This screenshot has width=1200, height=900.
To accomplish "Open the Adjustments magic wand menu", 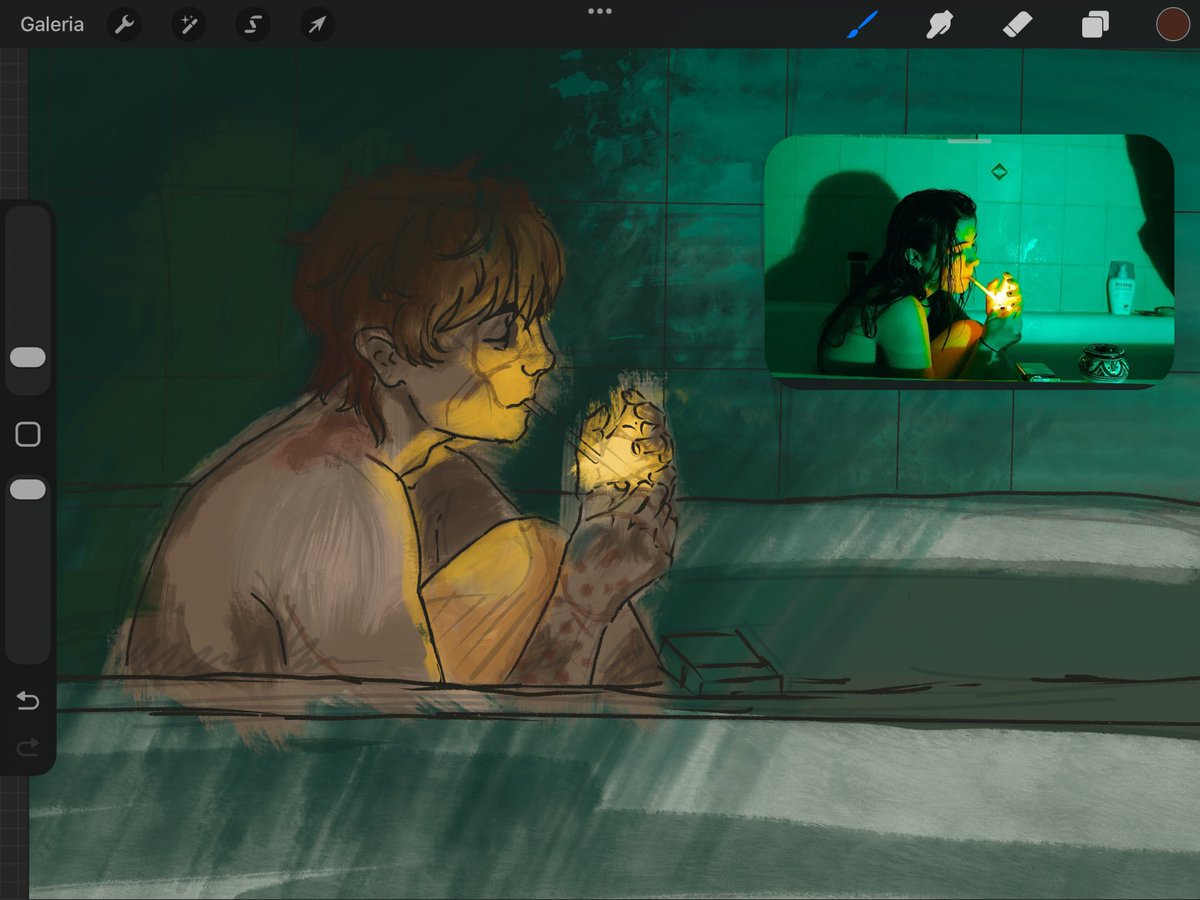I will (x=188, y=24).
